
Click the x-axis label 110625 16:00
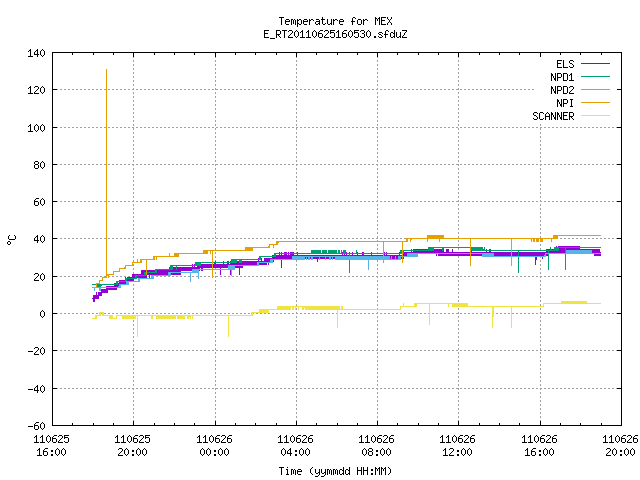point(51,446)
